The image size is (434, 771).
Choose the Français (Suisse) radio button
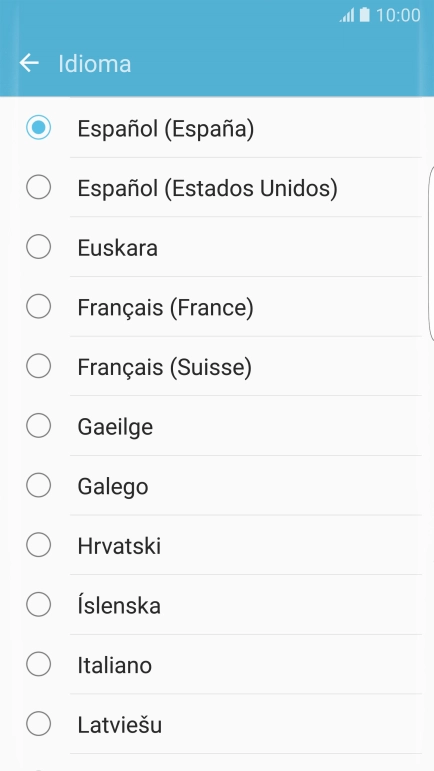[38, 366]
